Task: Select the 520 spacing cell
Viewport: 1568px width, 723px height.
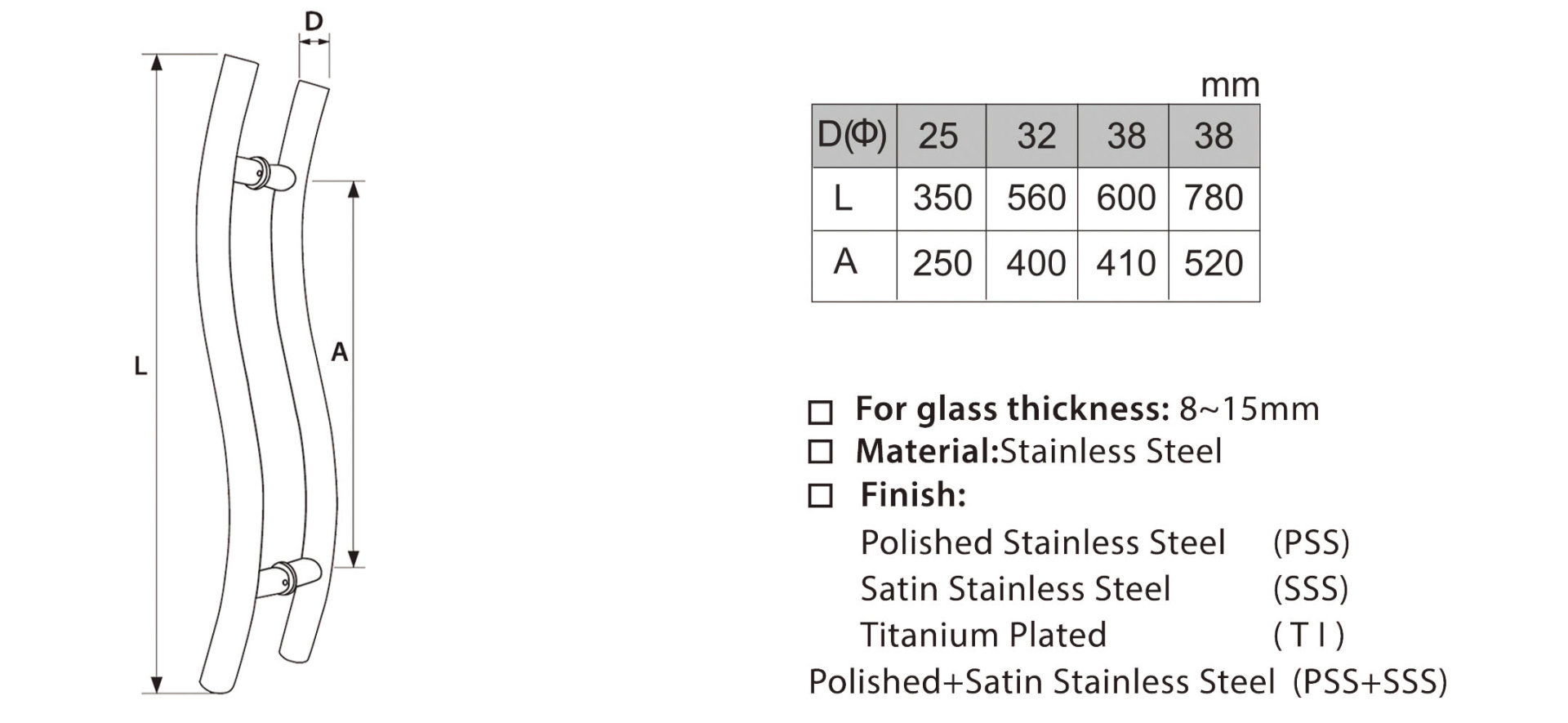Action: click(x=1214, y=265)
